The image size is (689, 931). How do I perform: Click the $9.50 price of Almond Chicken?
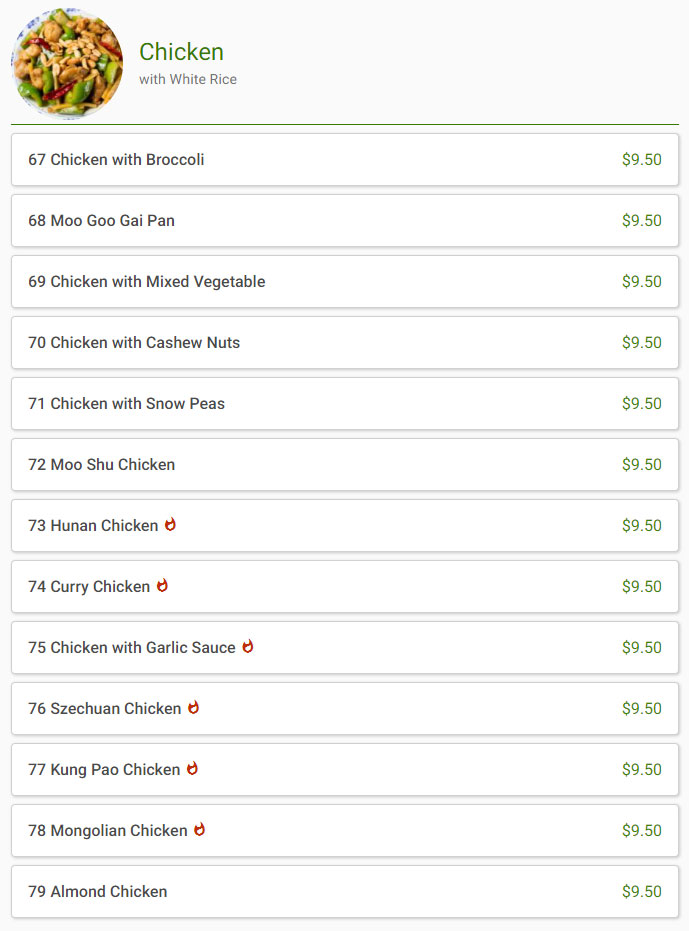tap(641, 891)
